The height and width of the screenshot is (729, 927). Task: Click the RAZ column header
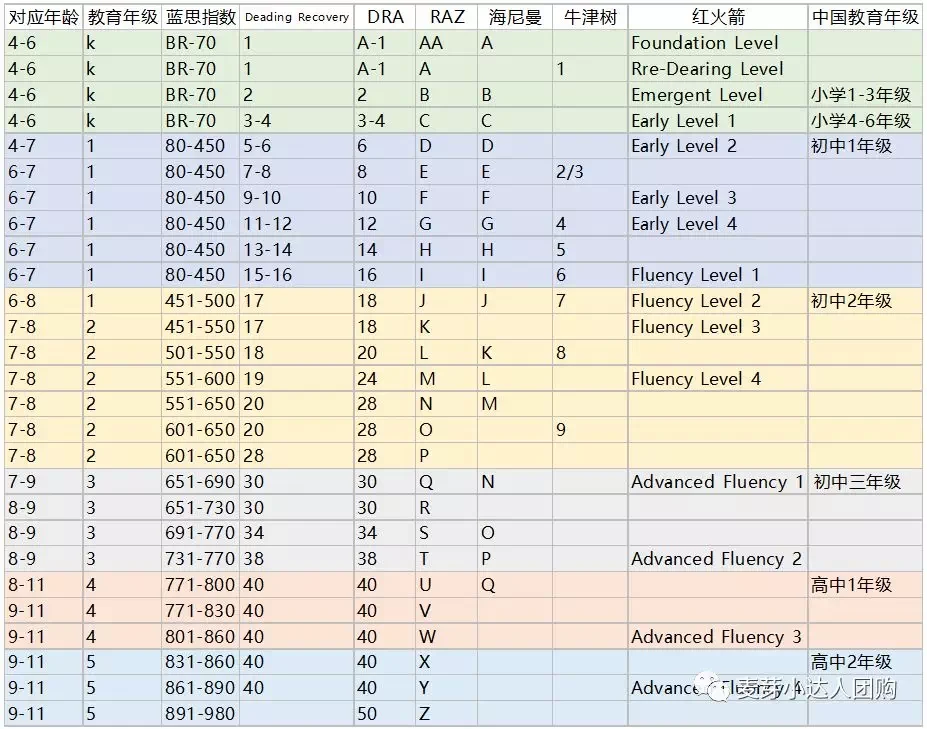pyautogui.click(x=446, y=17)
